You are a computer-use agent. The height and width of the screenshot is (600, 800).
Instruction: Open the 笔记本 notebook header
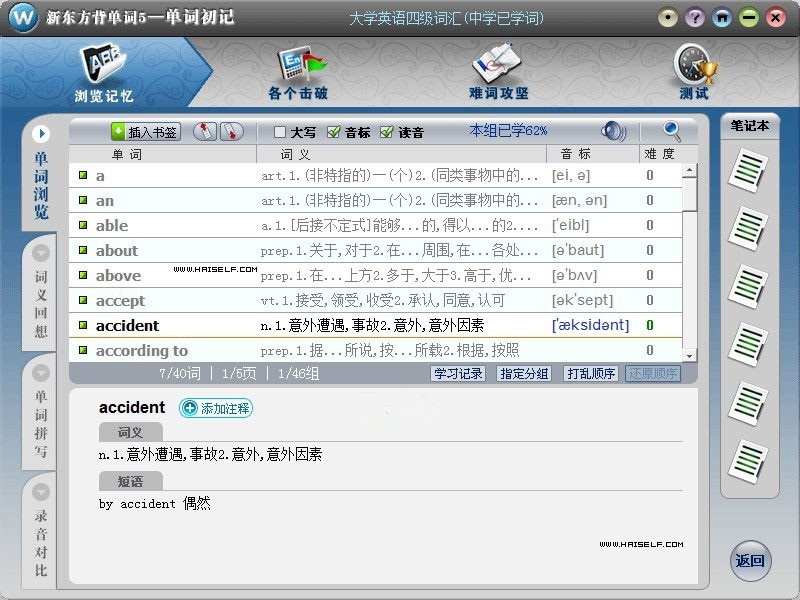[x=749, y=126]
